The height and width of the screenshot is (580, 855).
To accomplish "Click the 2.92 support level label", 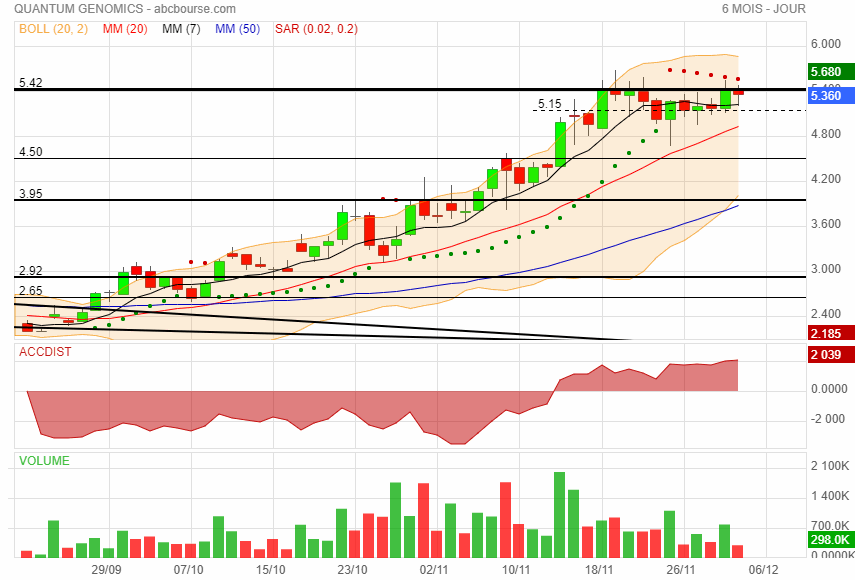I will [x=31, y=270].
